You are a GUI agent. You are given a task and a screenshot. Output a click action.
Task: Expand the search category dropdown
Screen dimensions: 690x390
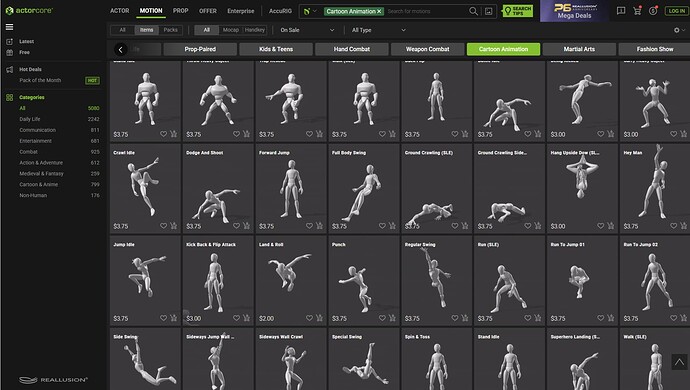[x=310, y=11]
